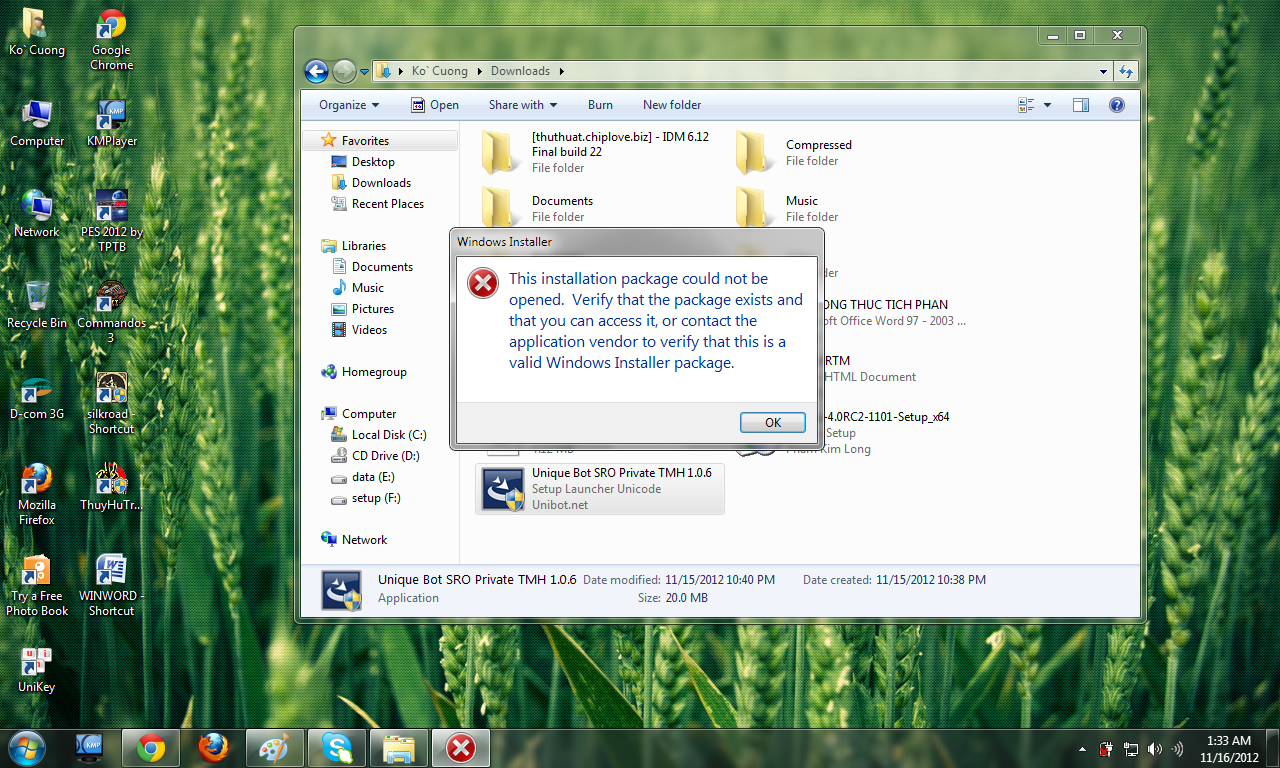
Task: Expand the change view options arrow
Action: tap(1047, 105)
